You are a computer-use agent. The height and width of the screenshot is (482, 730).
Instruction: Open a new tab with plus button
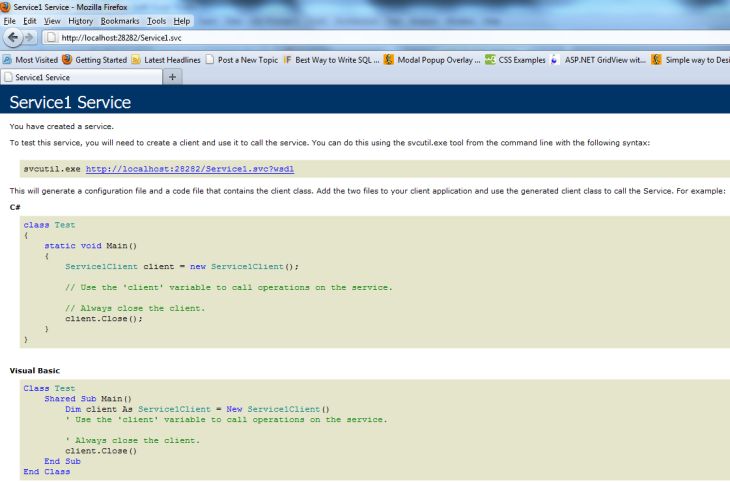point(172,77)
